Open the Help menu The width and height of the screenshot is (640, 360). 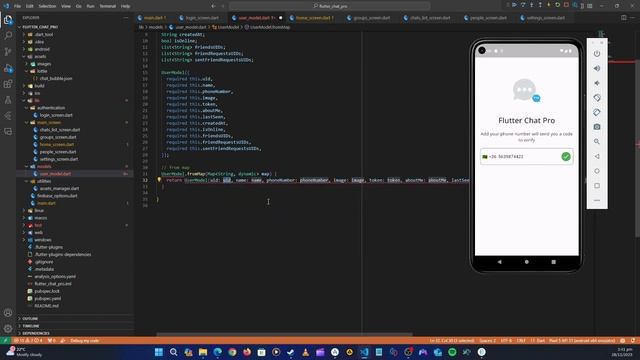pyautogui.click(x=125, y=6)
